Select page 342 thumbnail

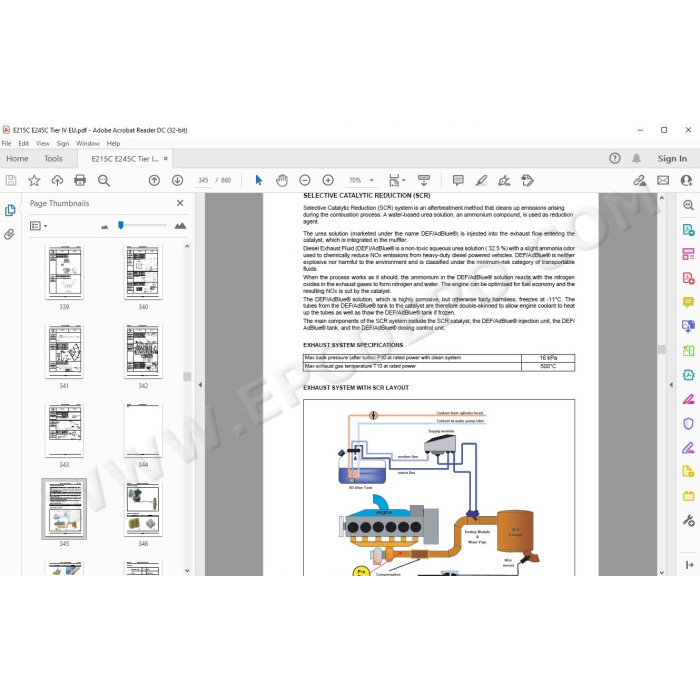(x=143, y=351)
